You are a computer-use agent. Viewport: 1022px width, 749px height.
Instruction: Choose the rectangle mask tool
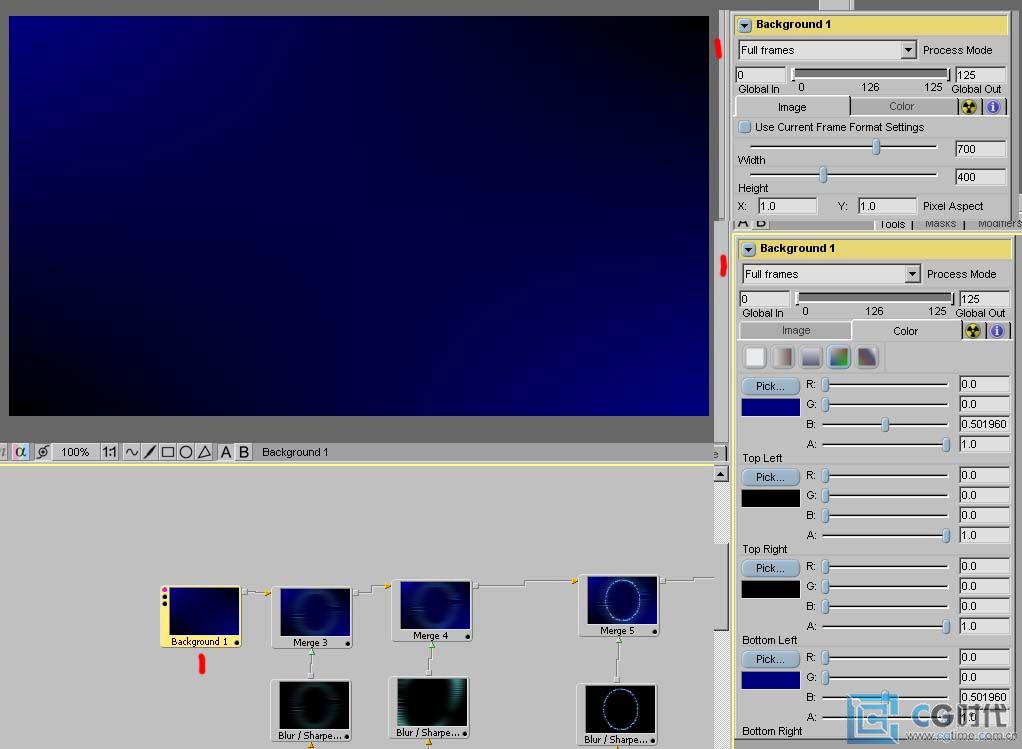168,452
